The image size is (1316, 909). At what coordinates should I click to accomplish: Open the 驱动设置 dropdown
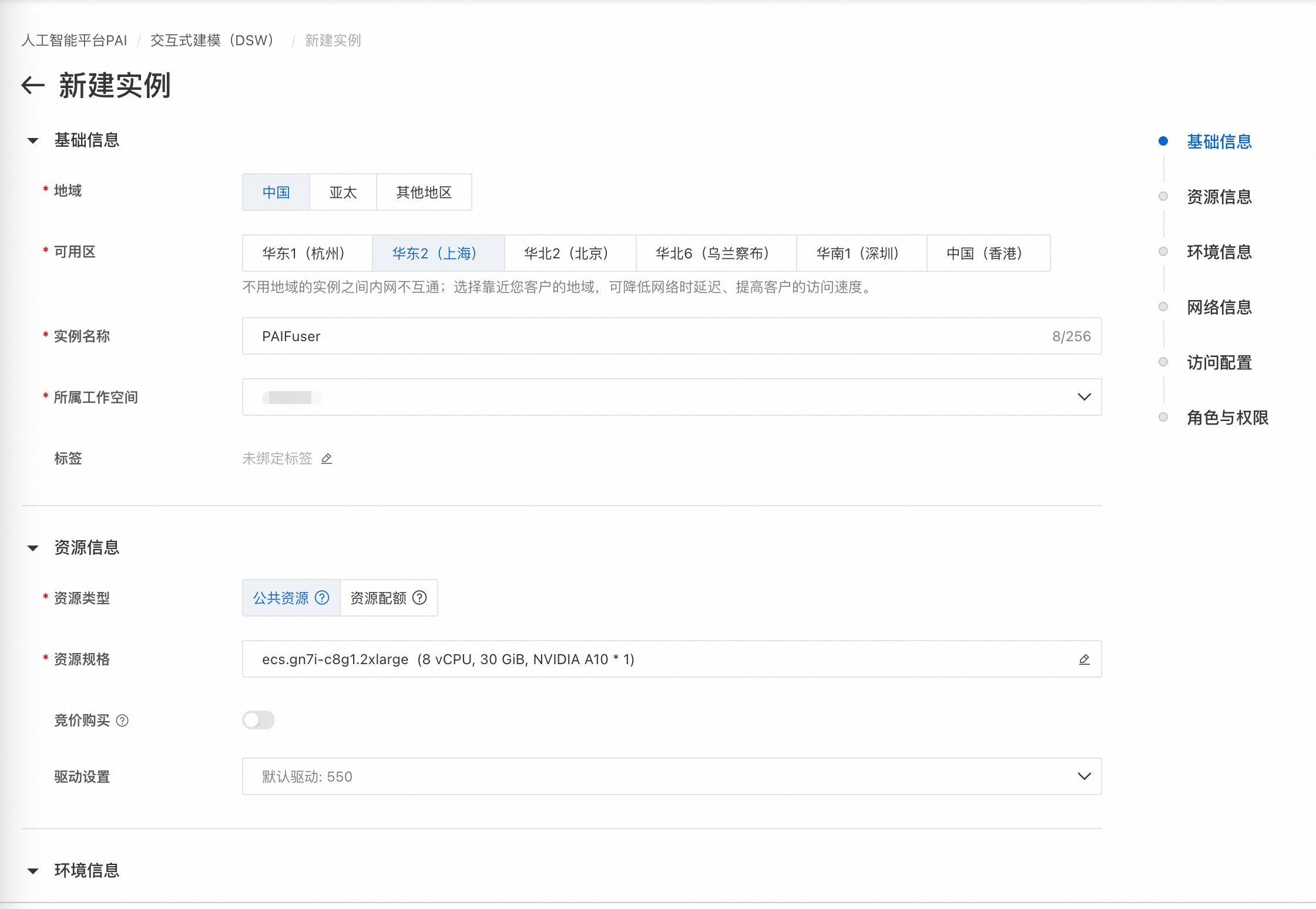click(672, 776)
